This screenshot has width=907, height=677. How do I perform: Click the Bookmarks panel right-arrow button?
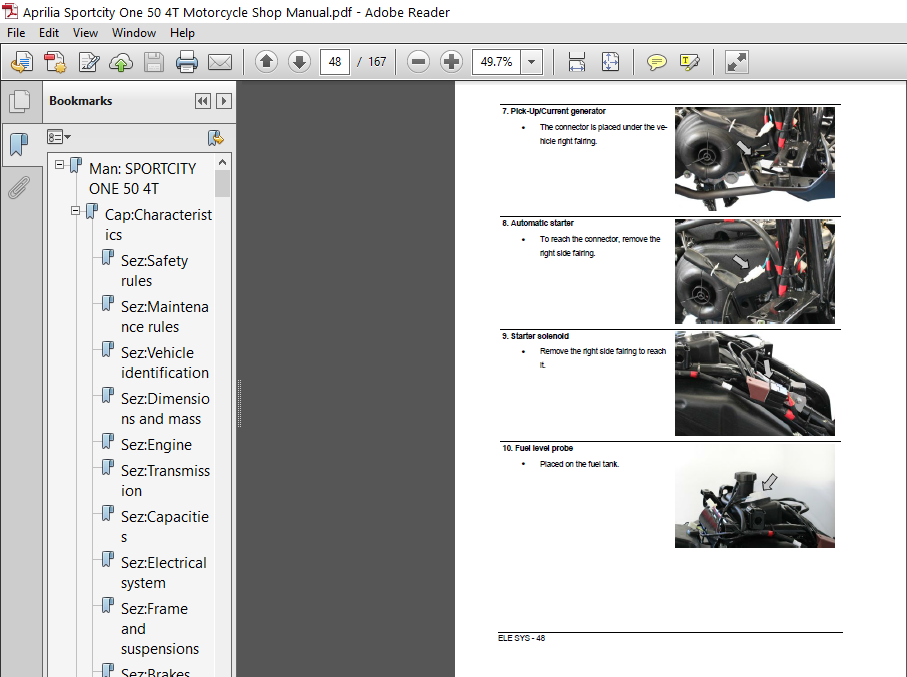pyautogui.click(x=224, y=101)
